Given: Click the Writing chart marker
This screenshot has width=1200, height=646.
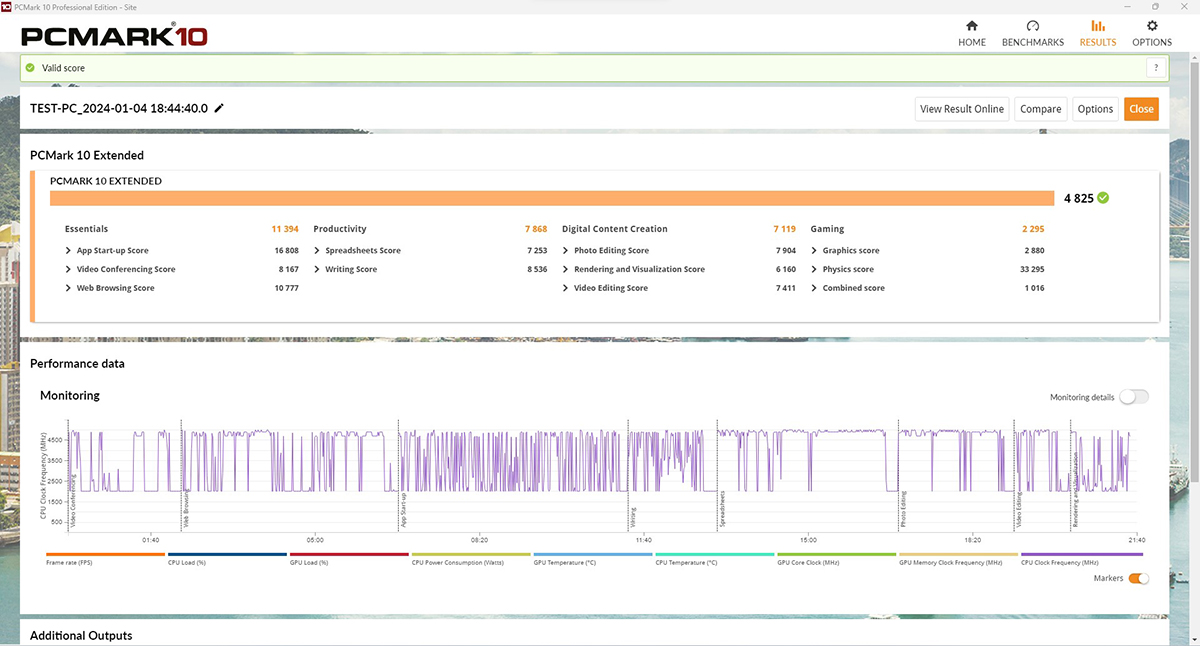Looking at the screenshot, I should click(633, 518).
